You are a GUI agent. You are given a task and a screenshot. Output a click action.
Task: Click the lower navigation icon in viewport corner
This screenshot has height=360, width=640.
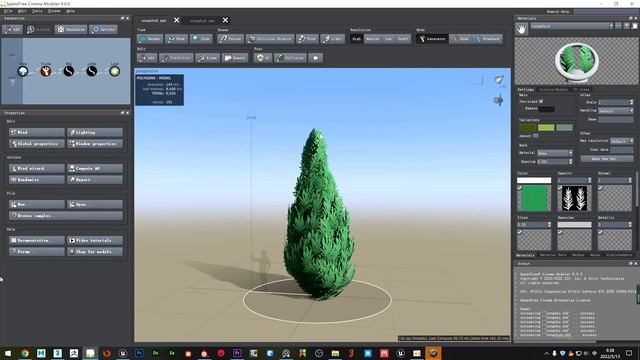[x=498, y=100]
